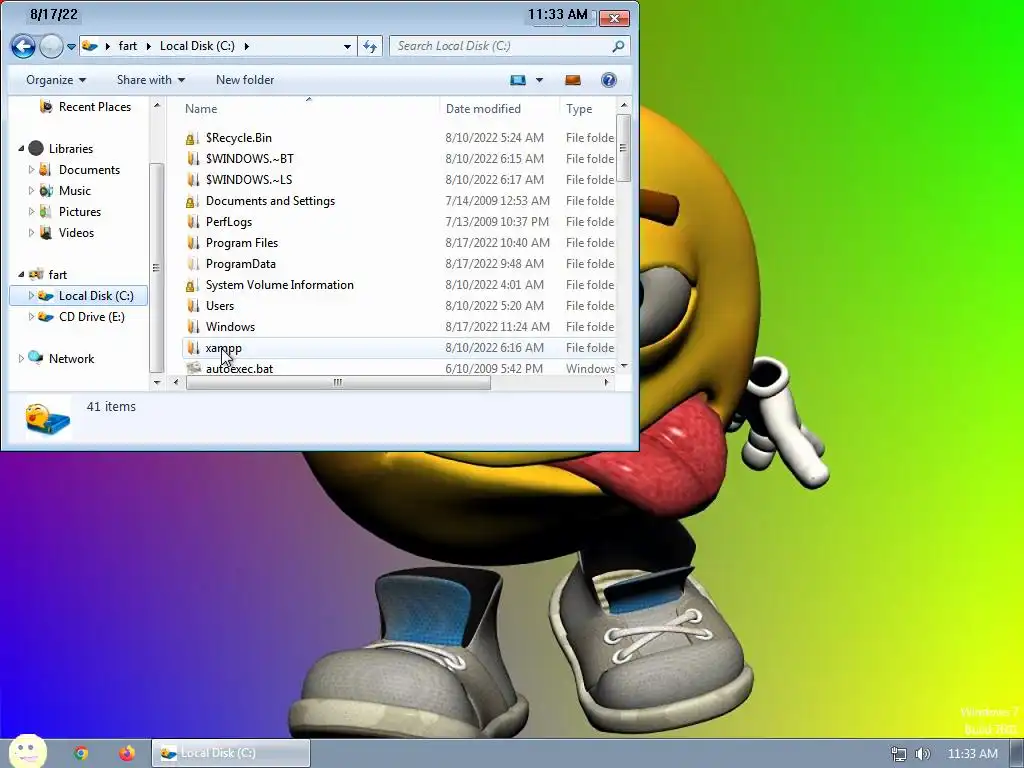This screenshot has height=768, width=1024.
Task: Select the Windows folder
Action: (x=230, y=327)
